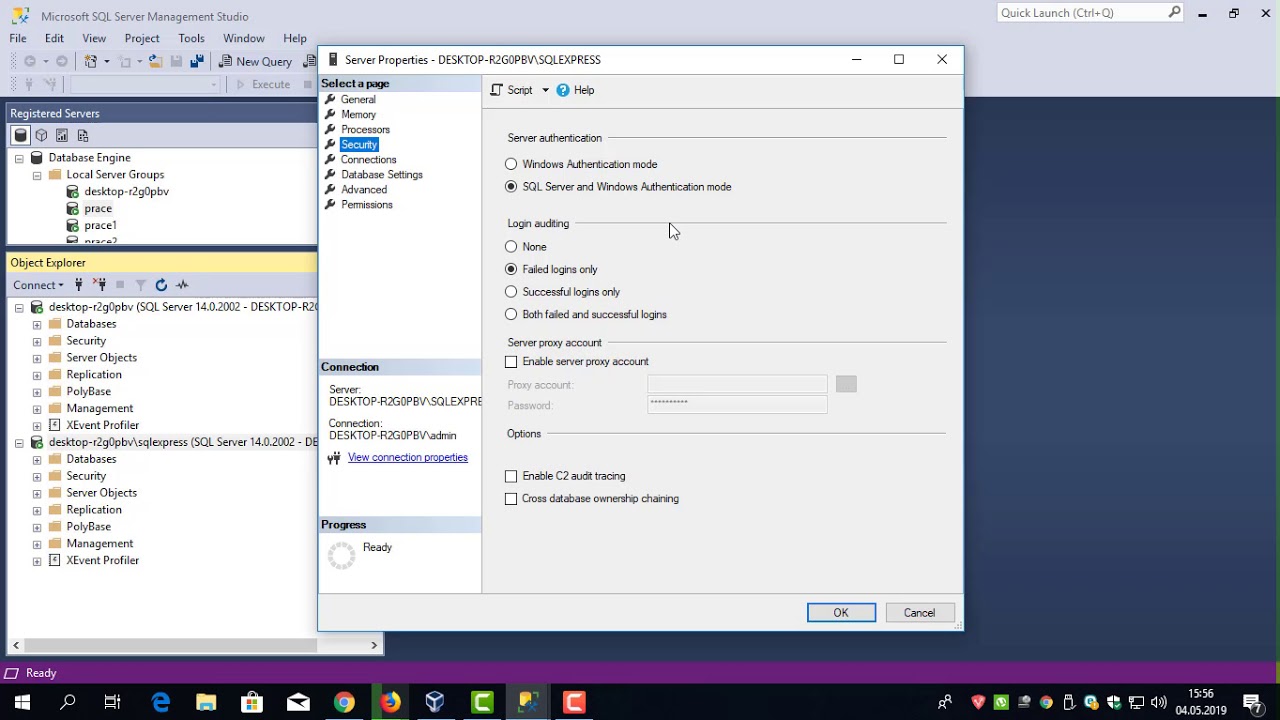Expand Server Objects under the first server
This screenshot has width=1280, height=720.
[37, 358]
